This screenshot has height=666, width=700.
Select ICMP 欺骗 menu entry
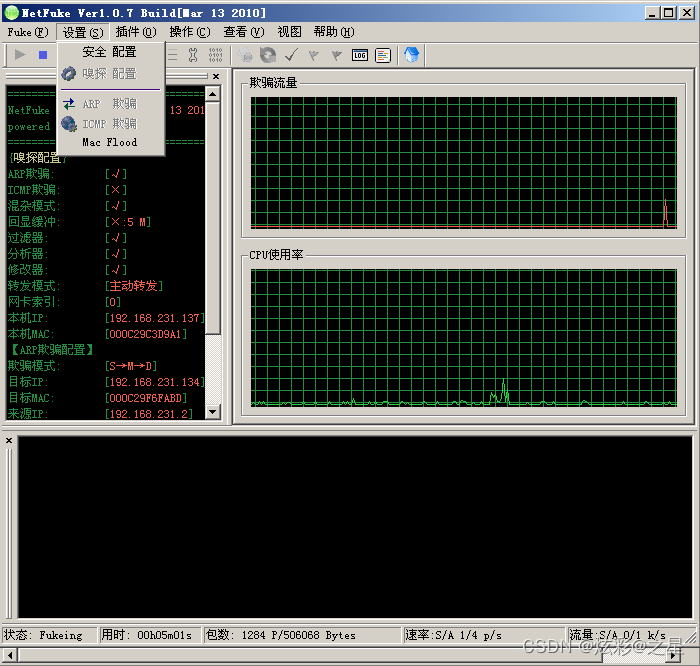(111, 124)
